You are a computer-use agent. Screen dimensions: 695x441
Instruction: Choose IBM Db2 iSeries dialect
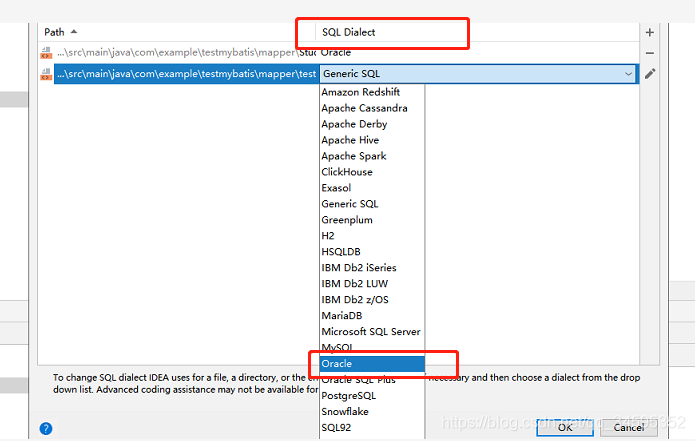pyautogui.click(x=371, y=268)
